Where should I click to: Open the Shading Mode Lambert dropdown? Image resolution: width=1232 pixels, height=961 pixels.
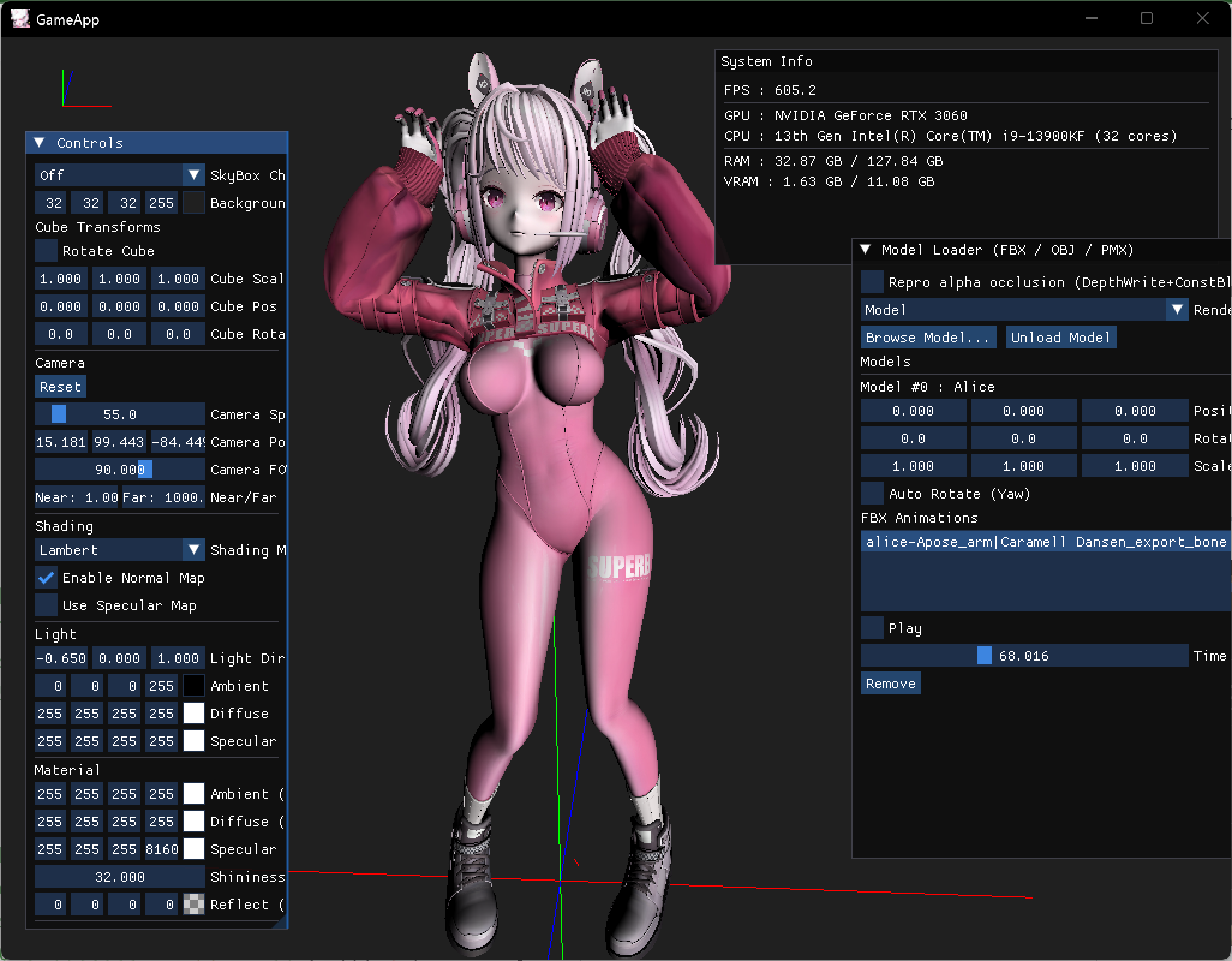pyautogui.click(x=119, y=550)
